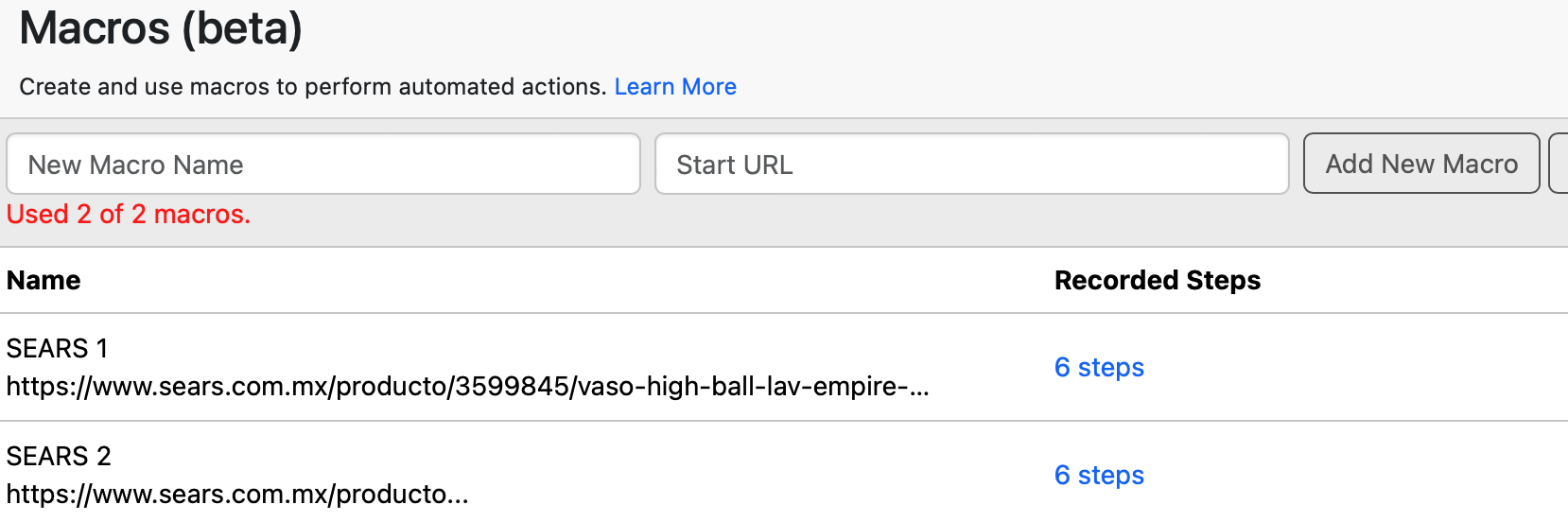Click the cut-off button beside Add New Macro
The width and height of the screenshot is (1568, 522).
[x=1559, y=164]
